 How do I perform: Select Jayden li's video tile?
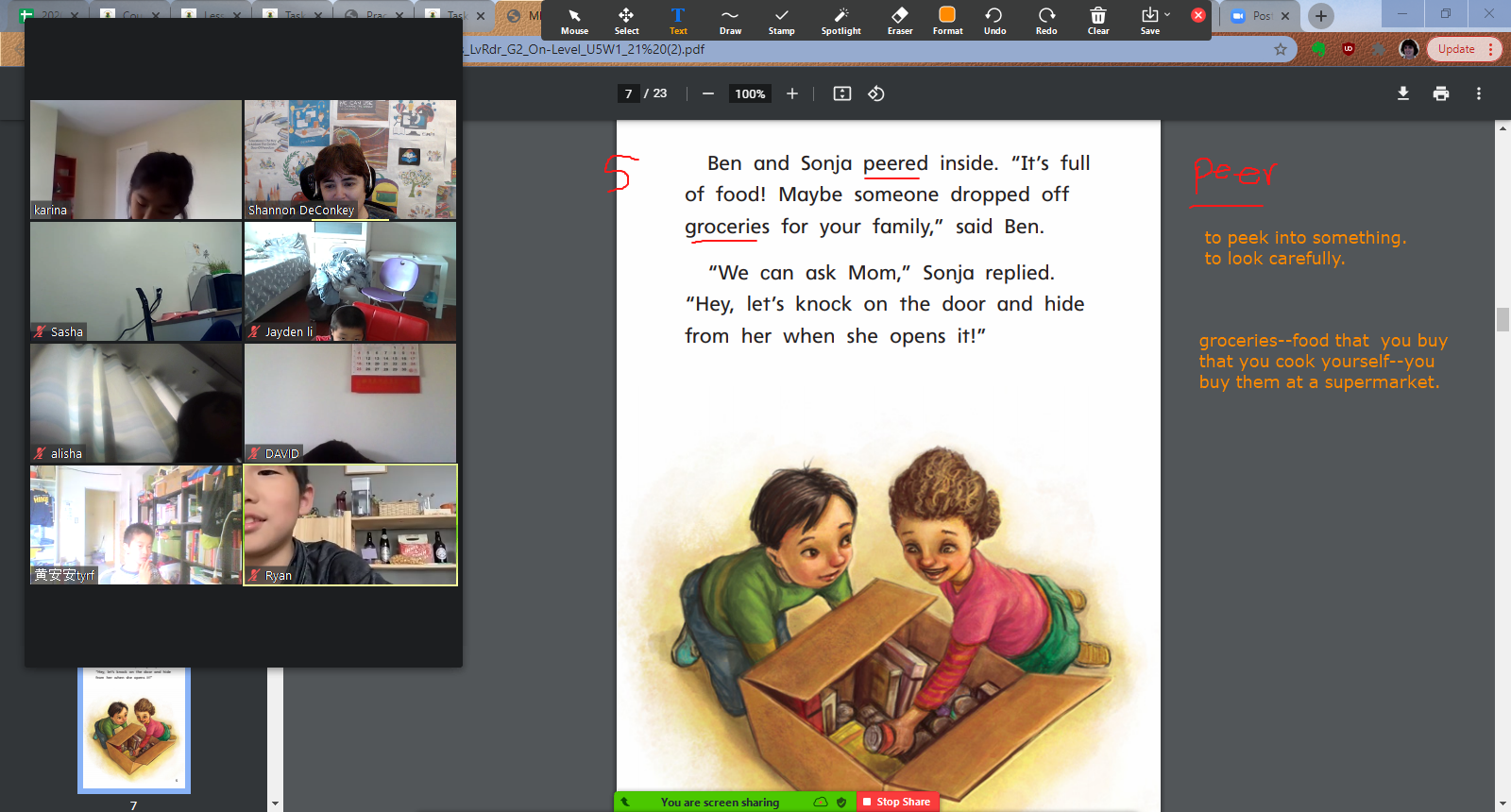point(350,281)
